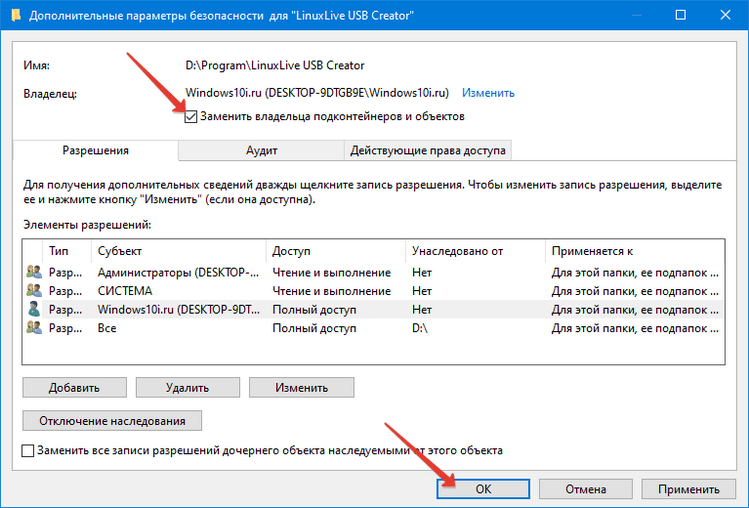This screenshot has width=749, height=508.
Task: Close the security settings window
Action: (725, 15)
